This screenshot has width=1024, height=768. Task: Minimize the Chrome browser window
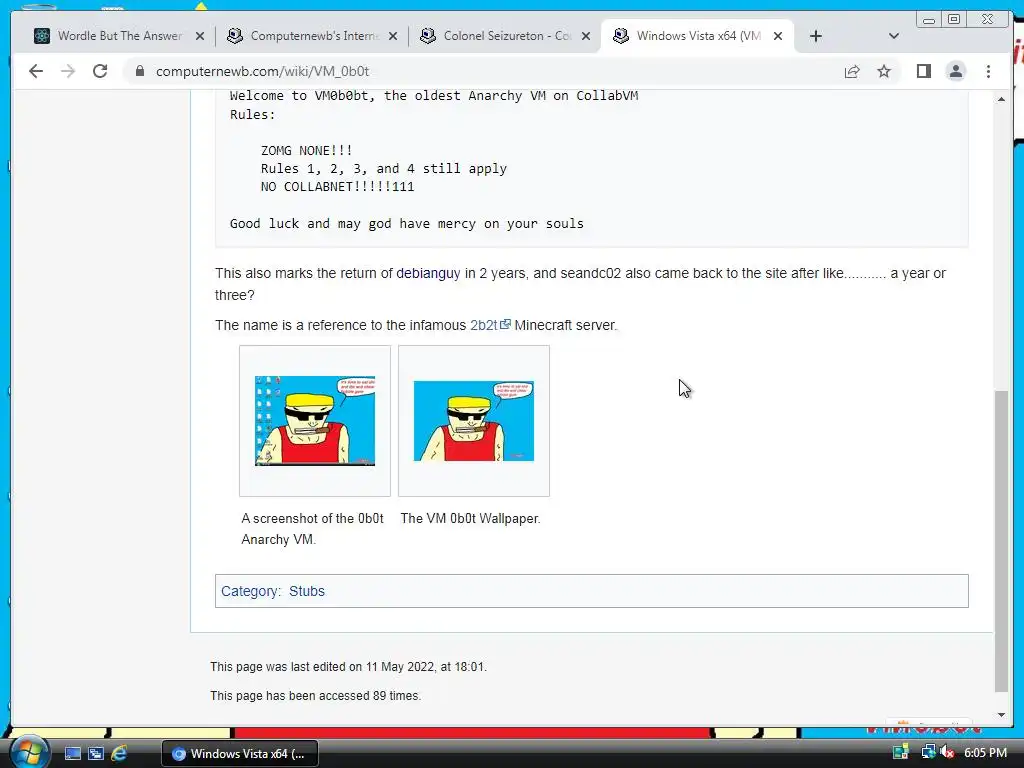(x=928, y=20)
